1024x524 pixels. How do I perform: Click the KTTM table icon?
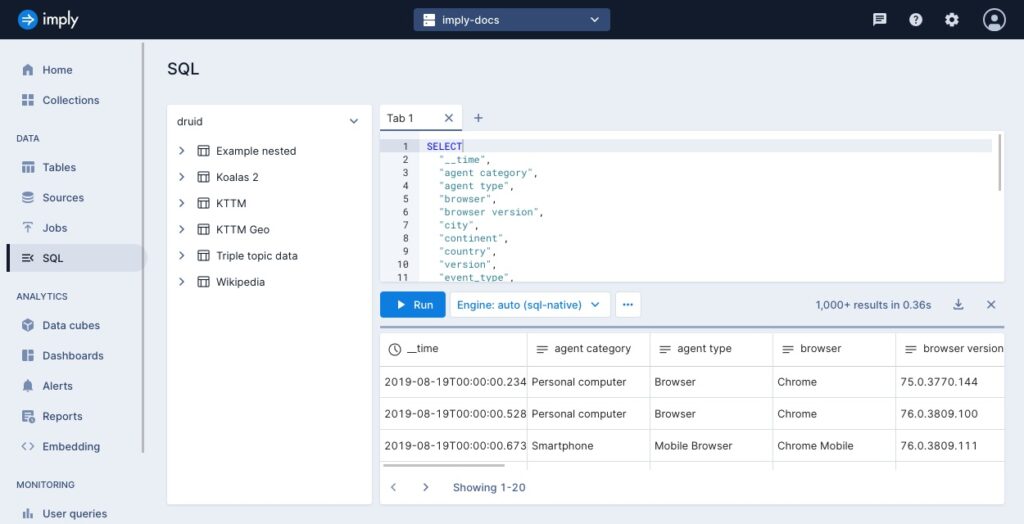pos(203,203)
